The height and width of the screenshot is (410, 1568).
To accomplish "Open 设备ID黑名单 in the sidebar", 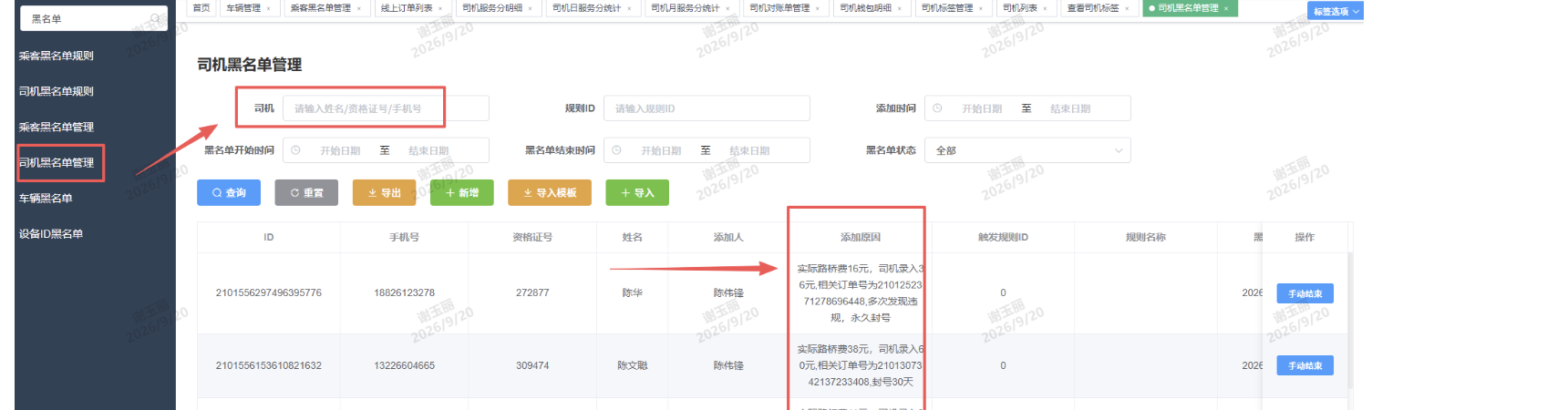I will [51, 233].
